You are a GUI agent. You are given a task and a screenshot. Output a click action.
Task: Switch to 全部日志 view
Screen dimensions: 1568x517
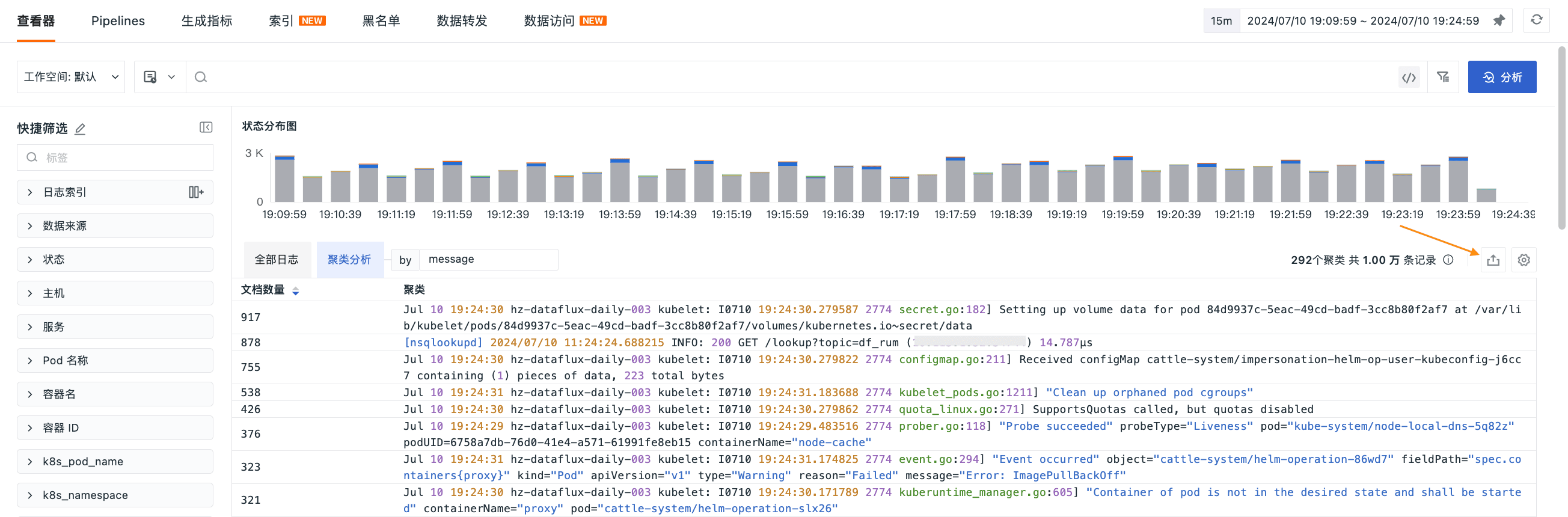277,260
